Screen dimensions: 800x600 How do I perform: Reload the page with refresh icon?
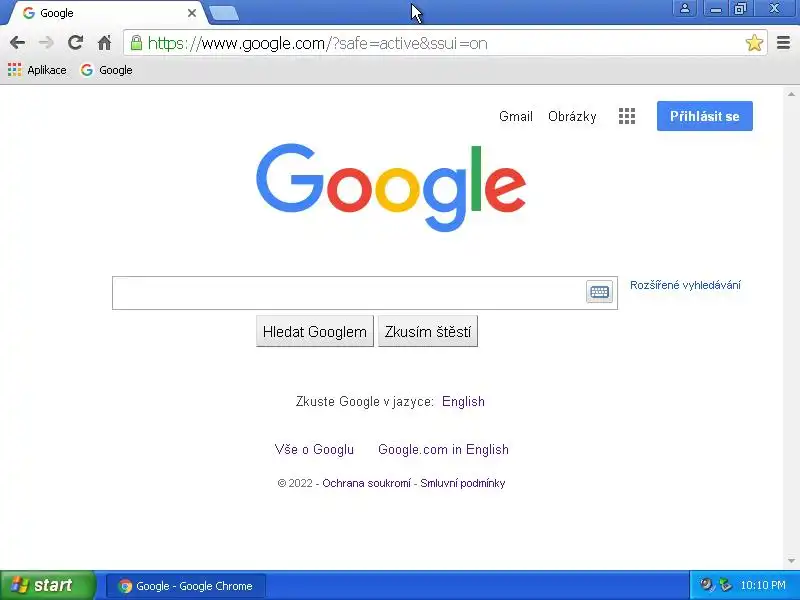76,43
